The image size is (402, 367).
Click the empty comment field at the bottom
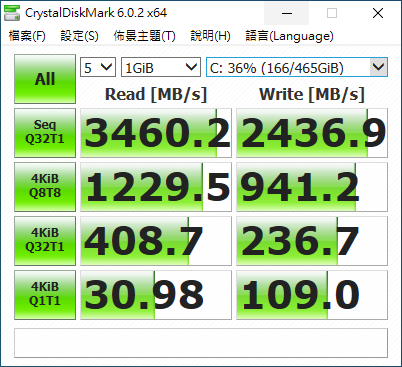(201, 343)
